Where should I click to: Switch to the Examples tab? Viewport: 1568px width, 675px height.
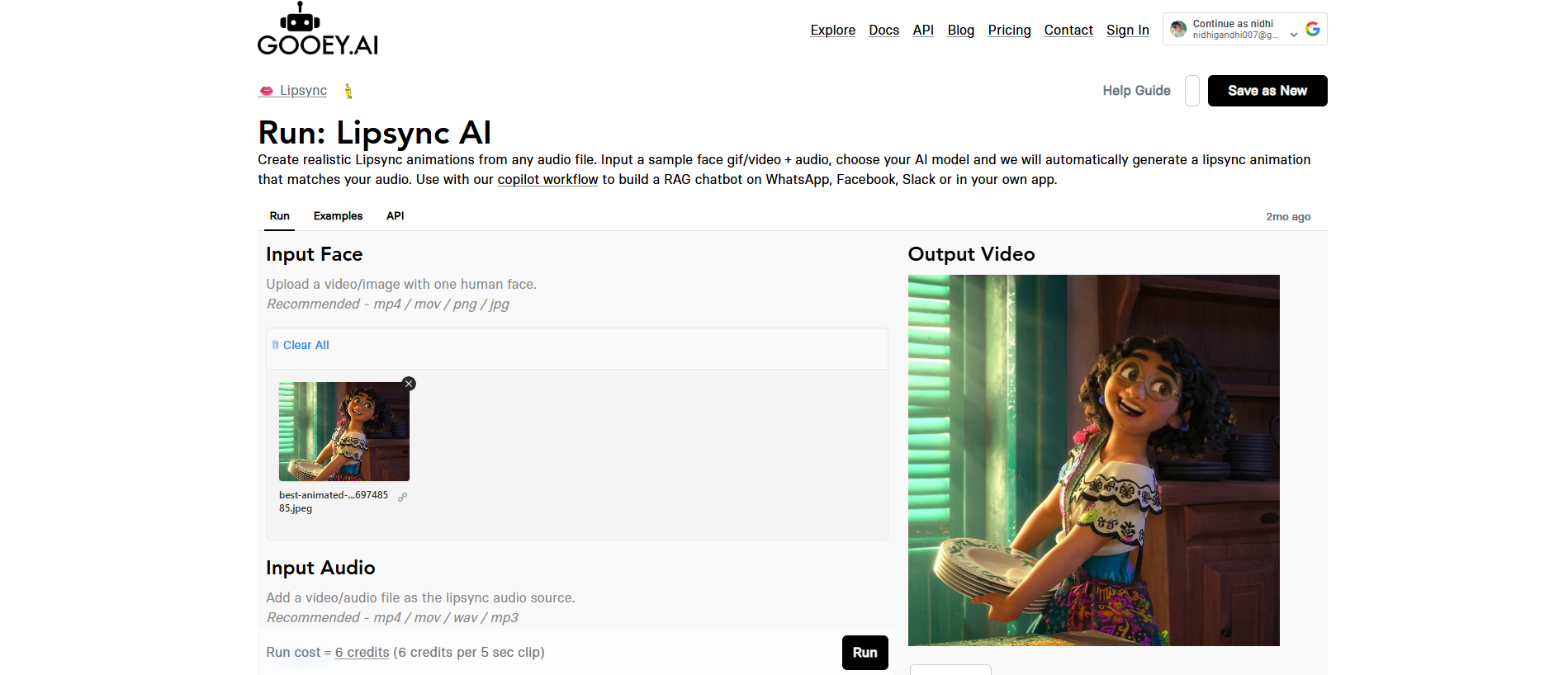pyautogui.click(x=338, y=216)
